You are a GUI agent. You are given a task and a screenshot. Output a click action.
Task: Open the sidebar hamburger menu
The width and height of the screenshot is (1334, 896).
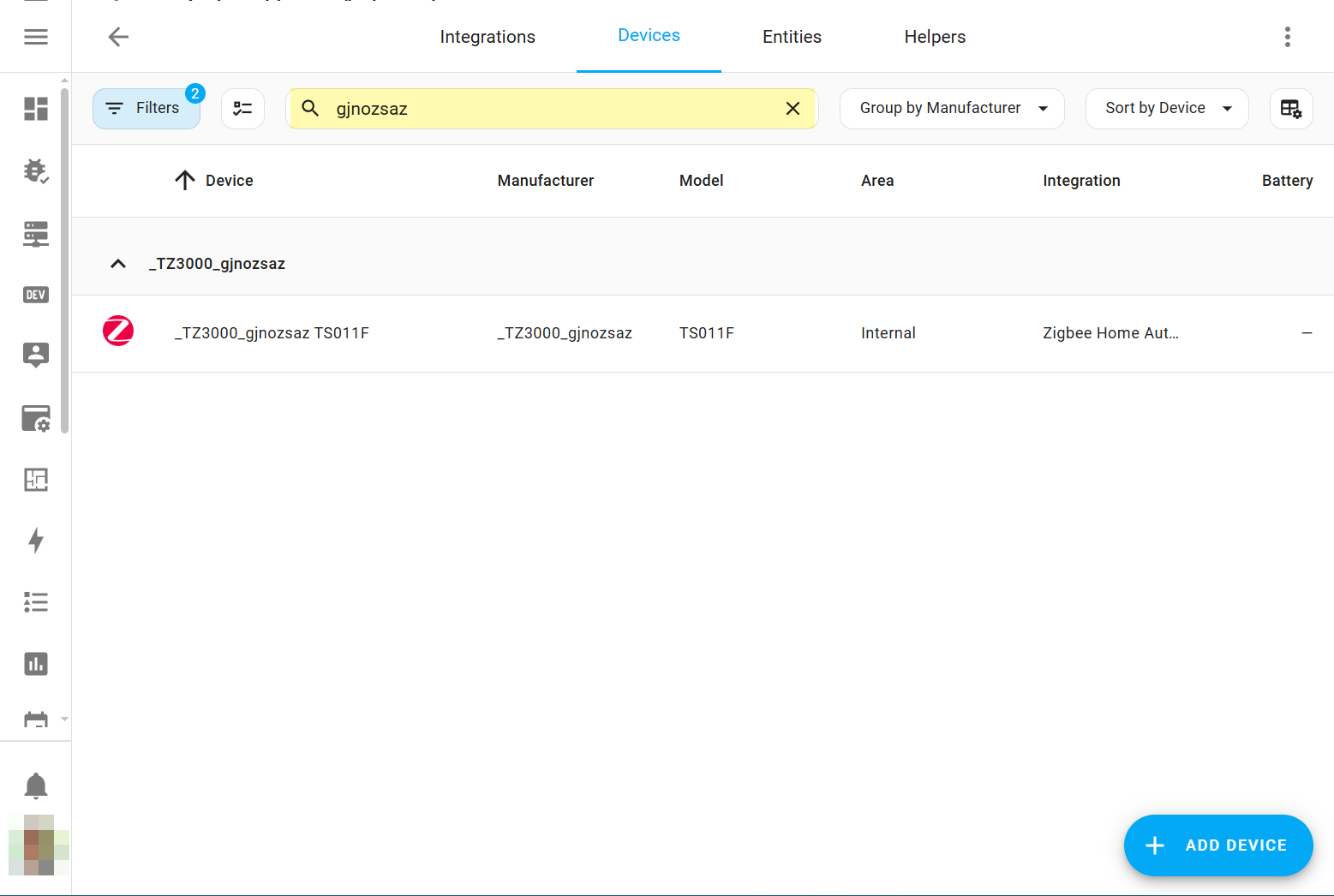click(36, 37)
